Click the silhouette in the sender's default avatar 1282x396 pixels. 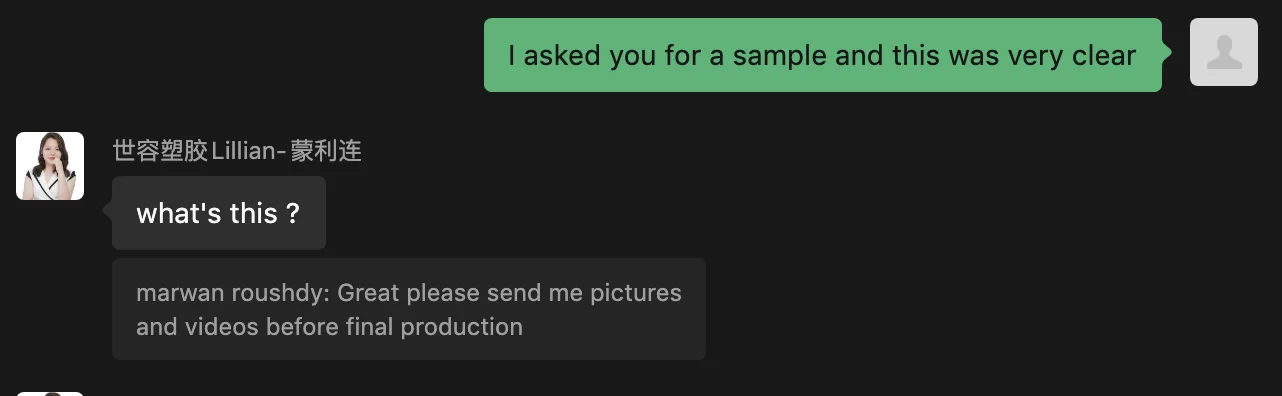pos(1224,52)
